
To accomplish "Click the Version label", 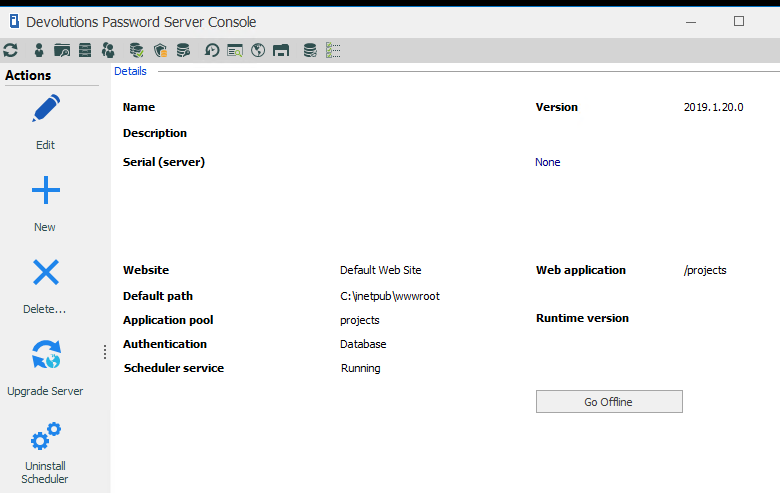I will pos(557,107).
